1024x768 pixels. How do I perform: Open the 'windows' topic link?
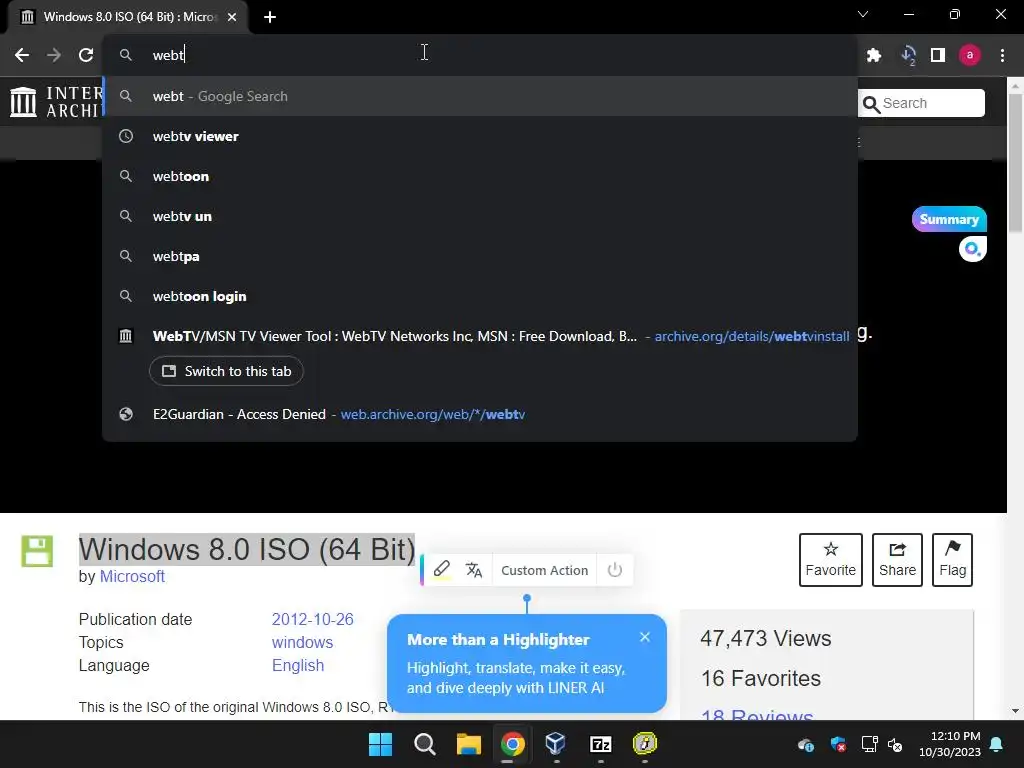pyautogui.click(x=302, y=642)
